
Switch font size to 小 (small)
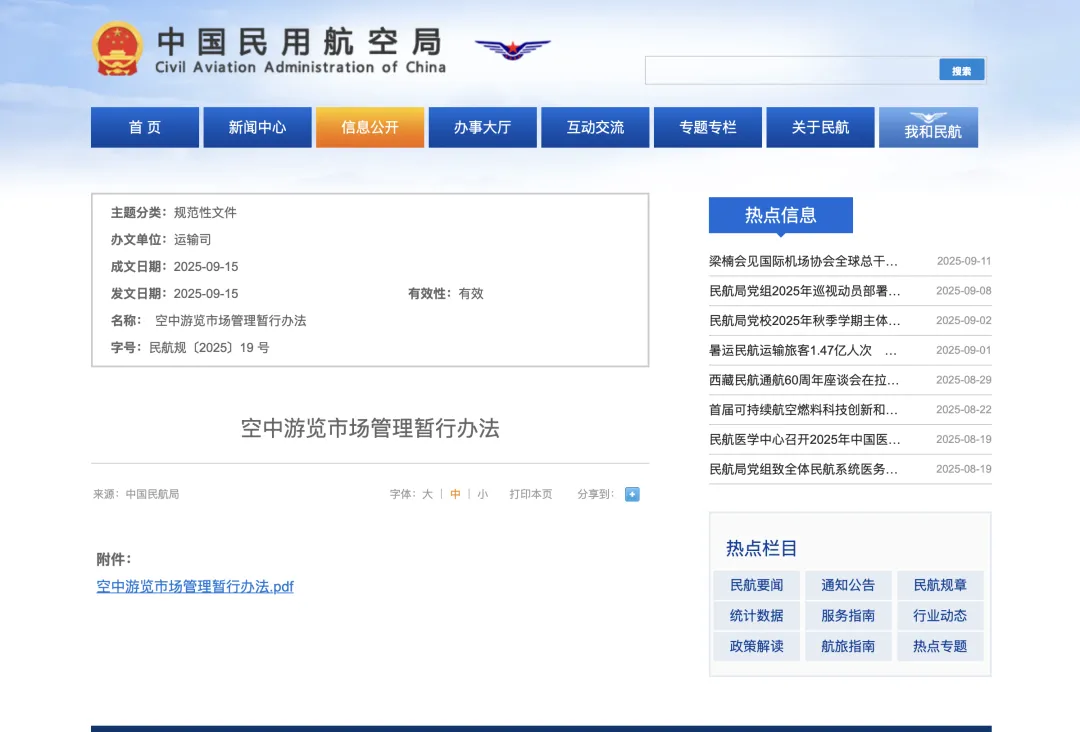tap(483, 493)
